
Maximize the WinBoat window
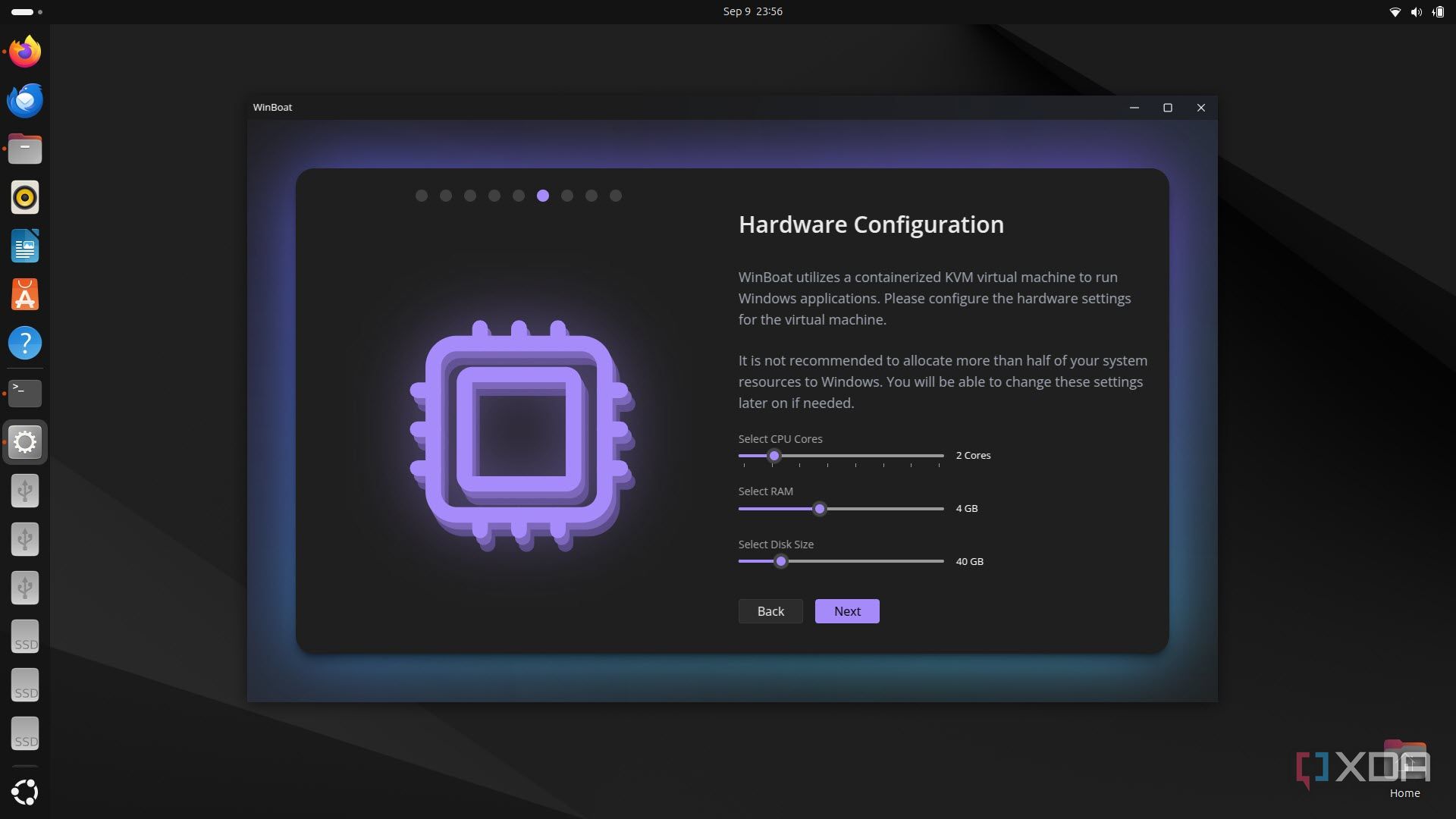(1168, 108)
